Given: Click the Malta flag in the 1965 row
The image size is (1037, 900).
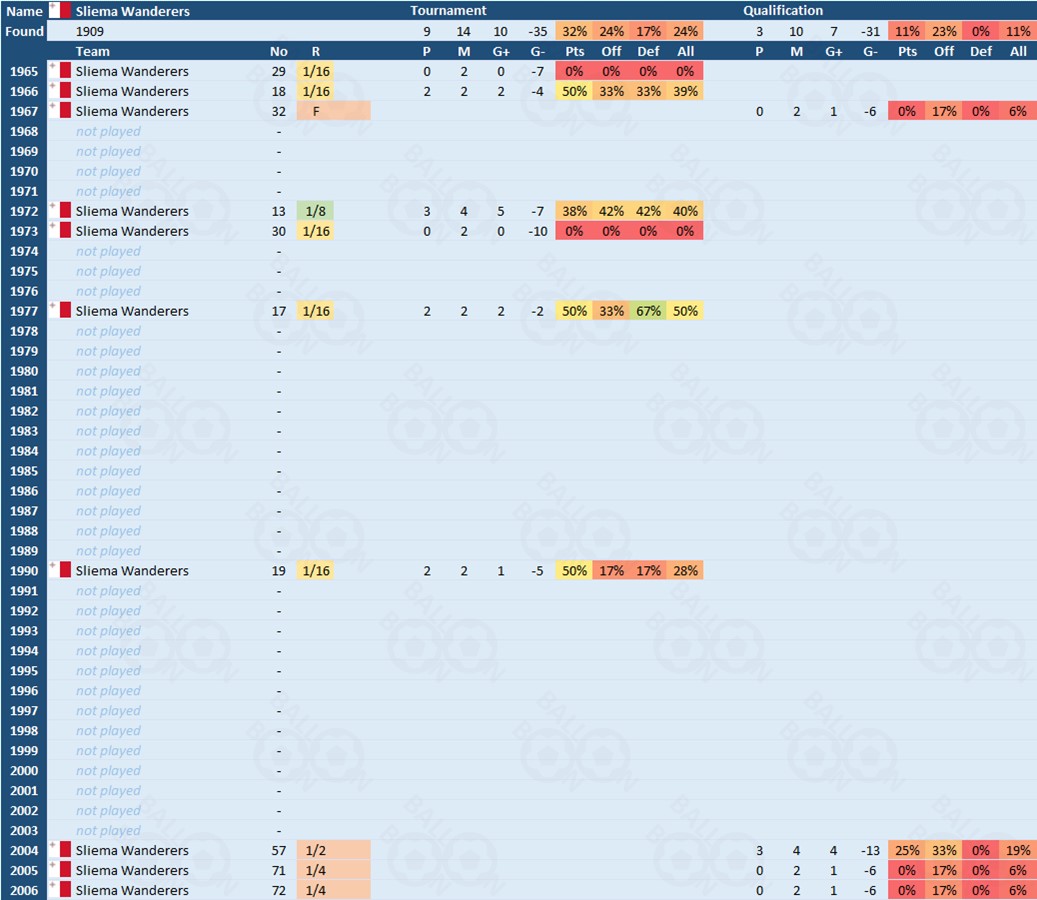Looking at the screenshot, I should (60, 71).
